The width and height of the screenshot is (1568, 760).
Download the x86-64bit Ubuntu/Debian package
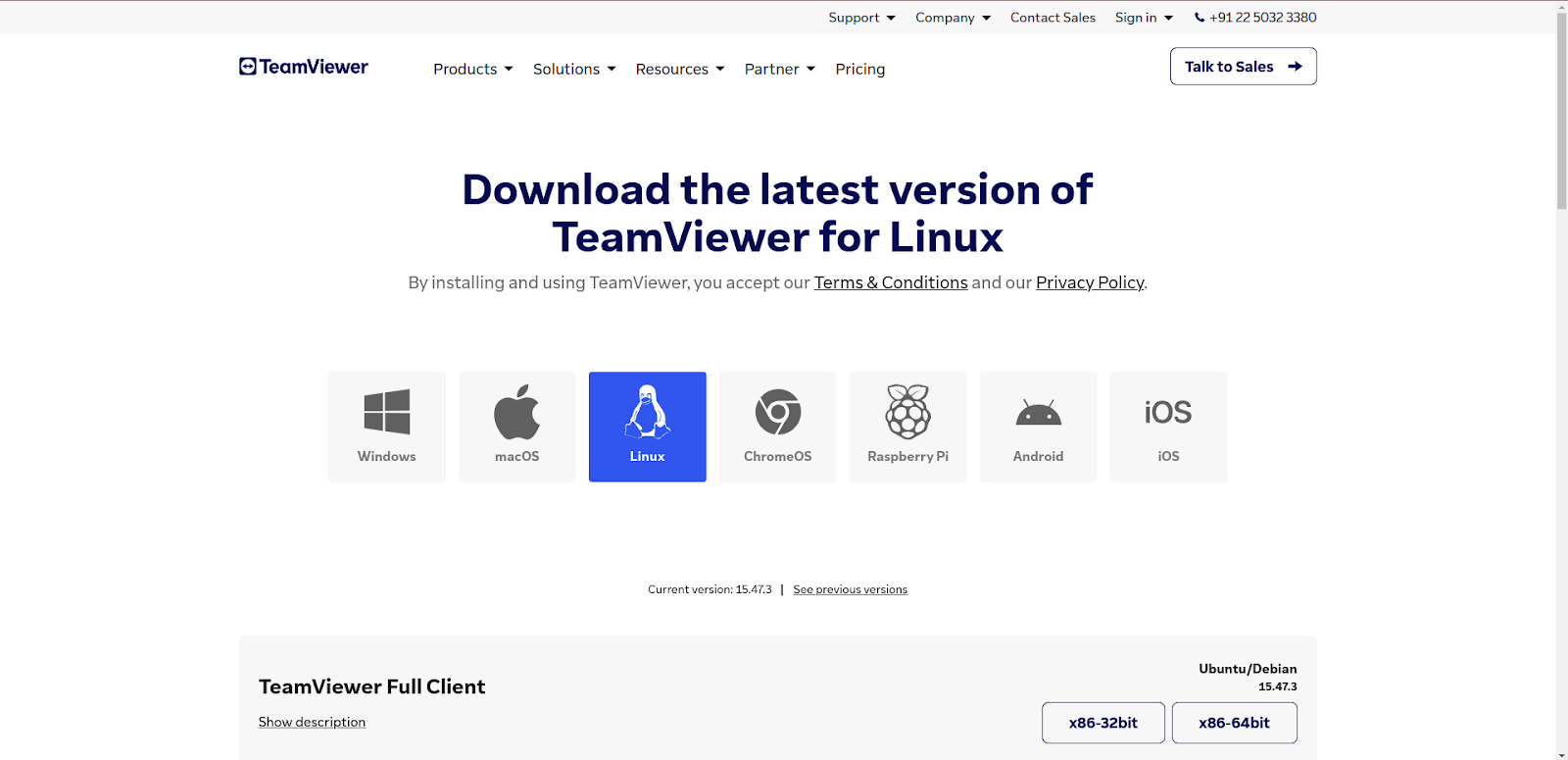pyautogui.click(x=1235, y=723)
